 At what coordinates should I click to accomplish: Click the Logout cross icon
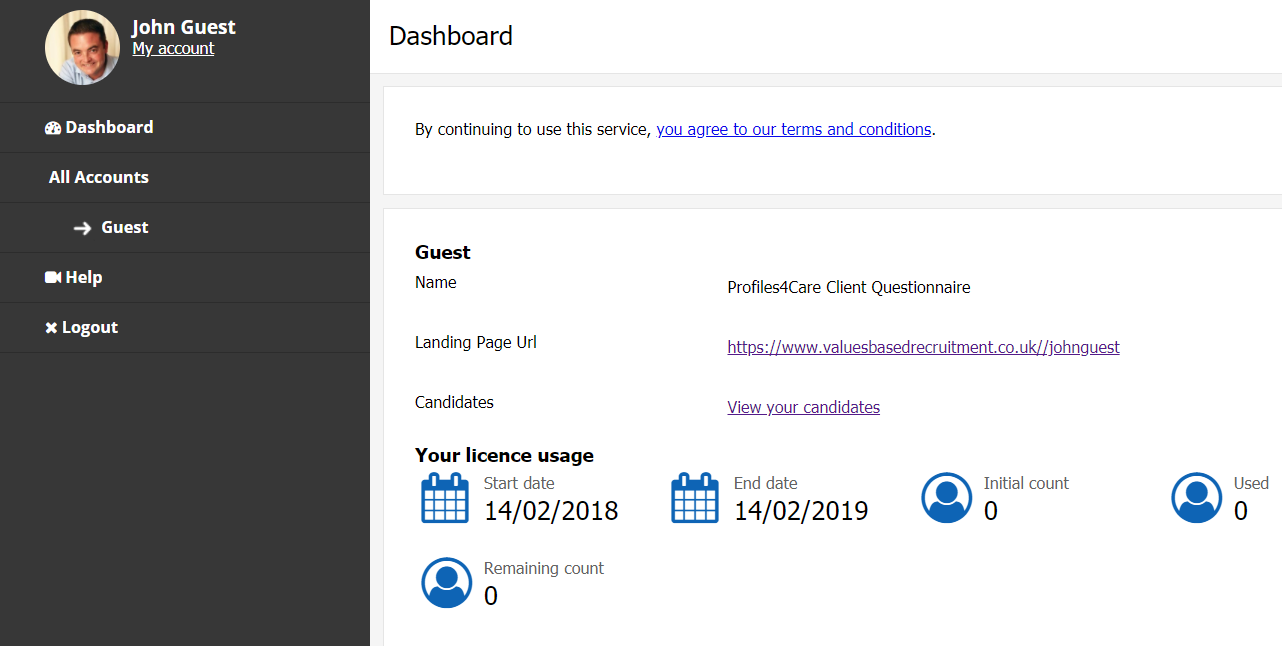tap(51, 328)
